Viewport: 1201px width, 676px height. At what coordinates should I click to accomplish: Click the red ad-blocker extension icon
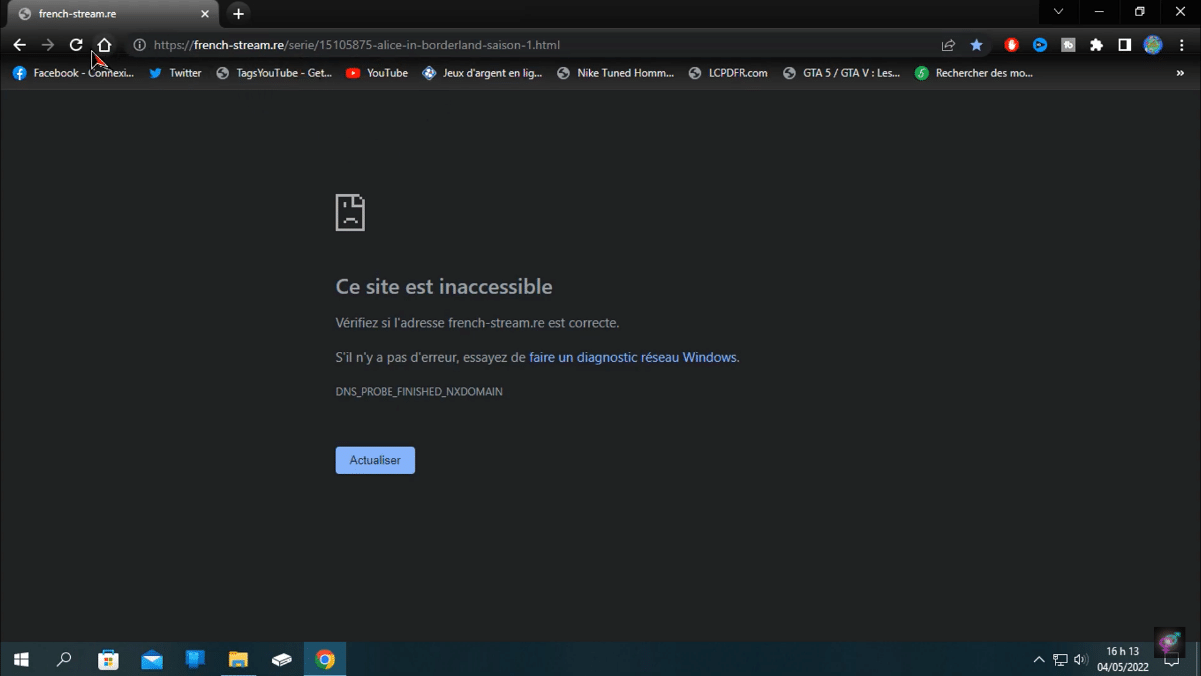[x=1012, y=45]
